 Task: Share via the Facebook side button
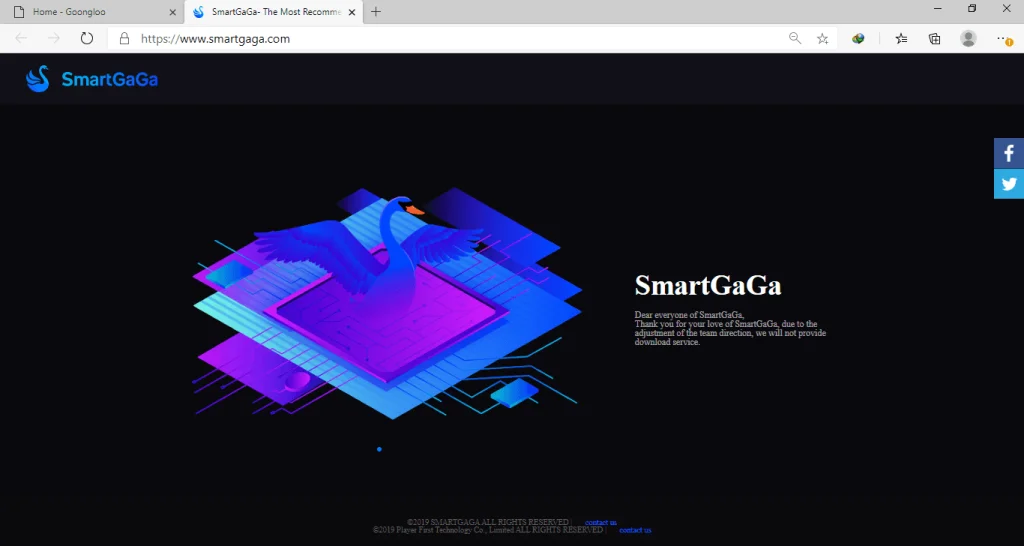pyautogui.click(x=1009, y=153)
